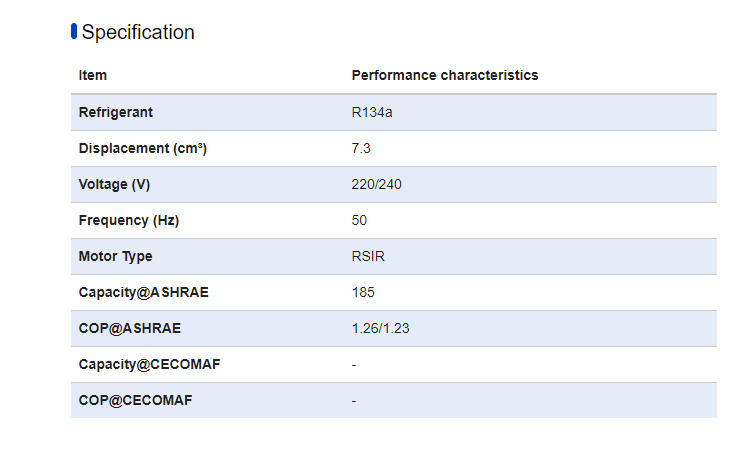Select the Capacity@CECOMAF row label
This screenshot has height=450, width=729.
tap(149, 364)
